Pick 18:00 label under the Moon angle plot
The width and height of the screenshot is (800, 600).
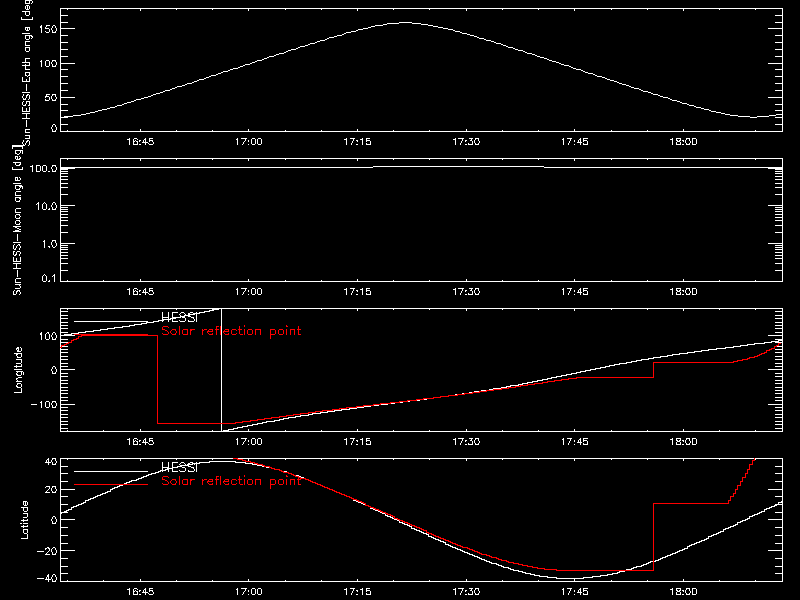coord(684,292)
